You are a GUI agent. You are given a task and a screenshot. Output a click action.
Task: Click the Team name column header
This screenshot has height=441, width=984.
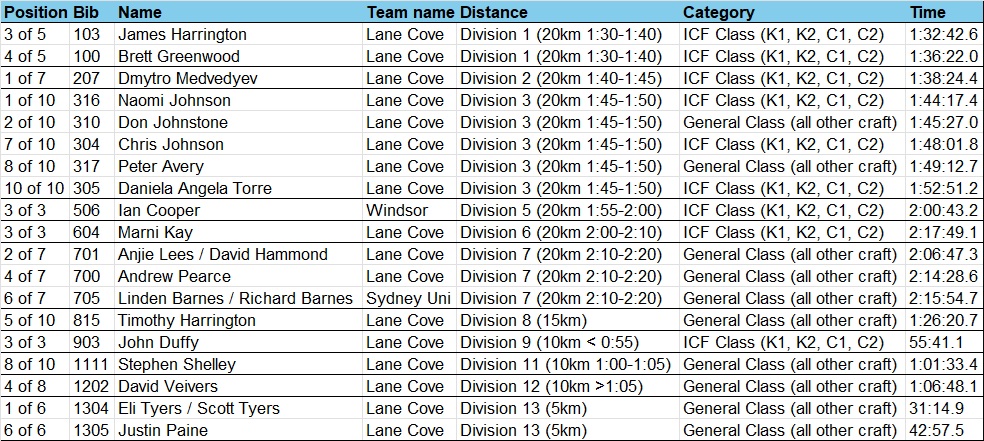click(410, 12)
